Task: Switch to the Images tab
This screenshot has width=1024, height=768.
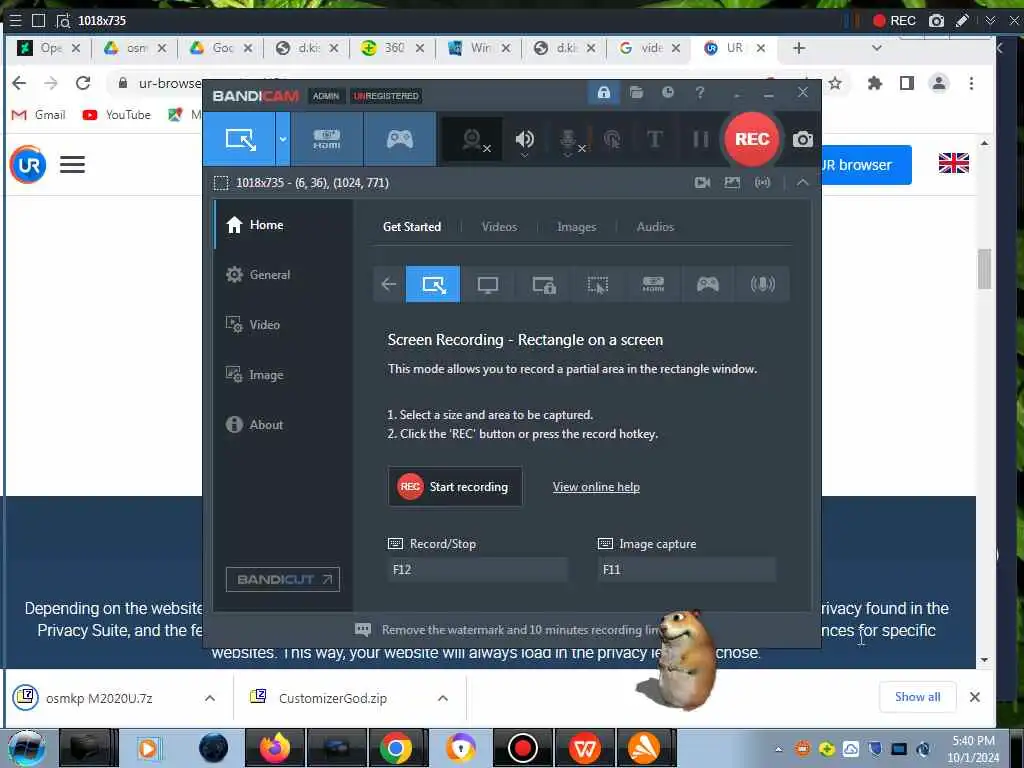Action: click(x=576, y=227)
